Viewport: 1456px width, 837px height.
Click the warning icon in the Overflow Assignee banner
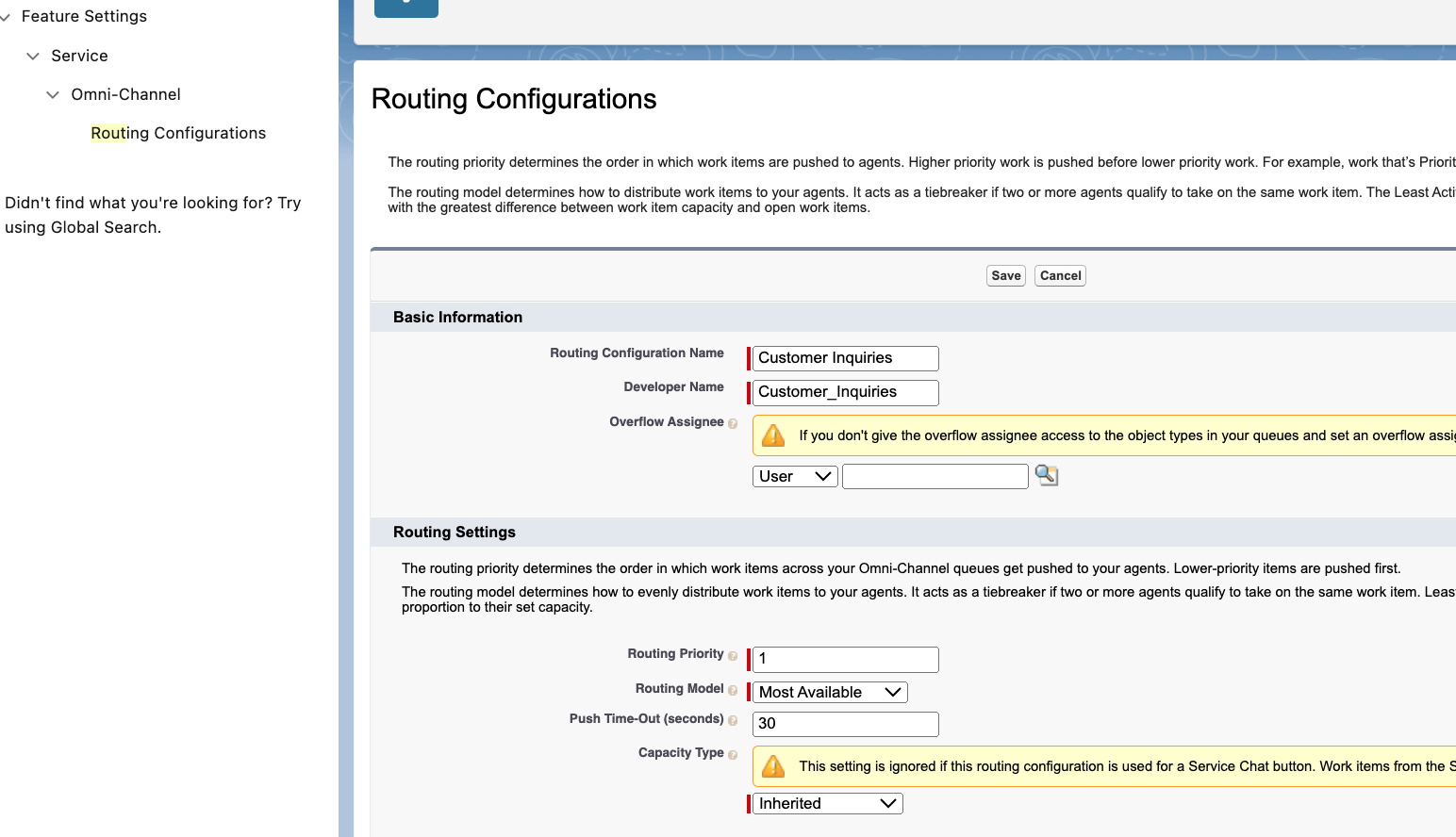[x=773, y=435]
